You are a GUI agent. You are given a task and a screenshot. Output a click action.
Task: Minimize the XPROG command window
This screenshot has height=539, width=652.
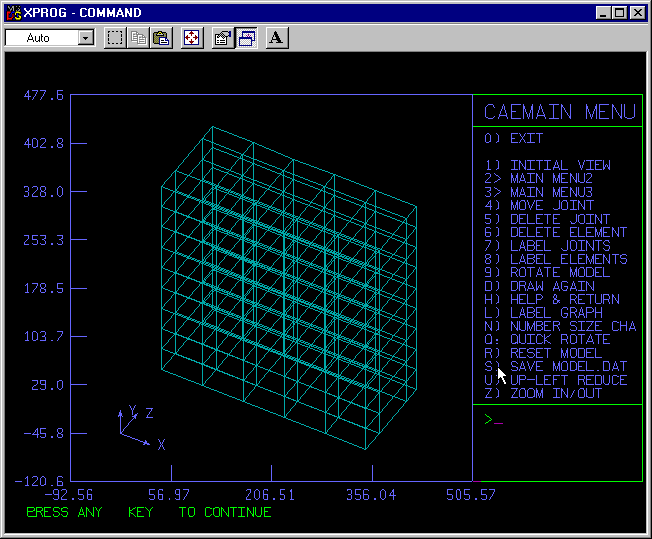pos(603,13)
